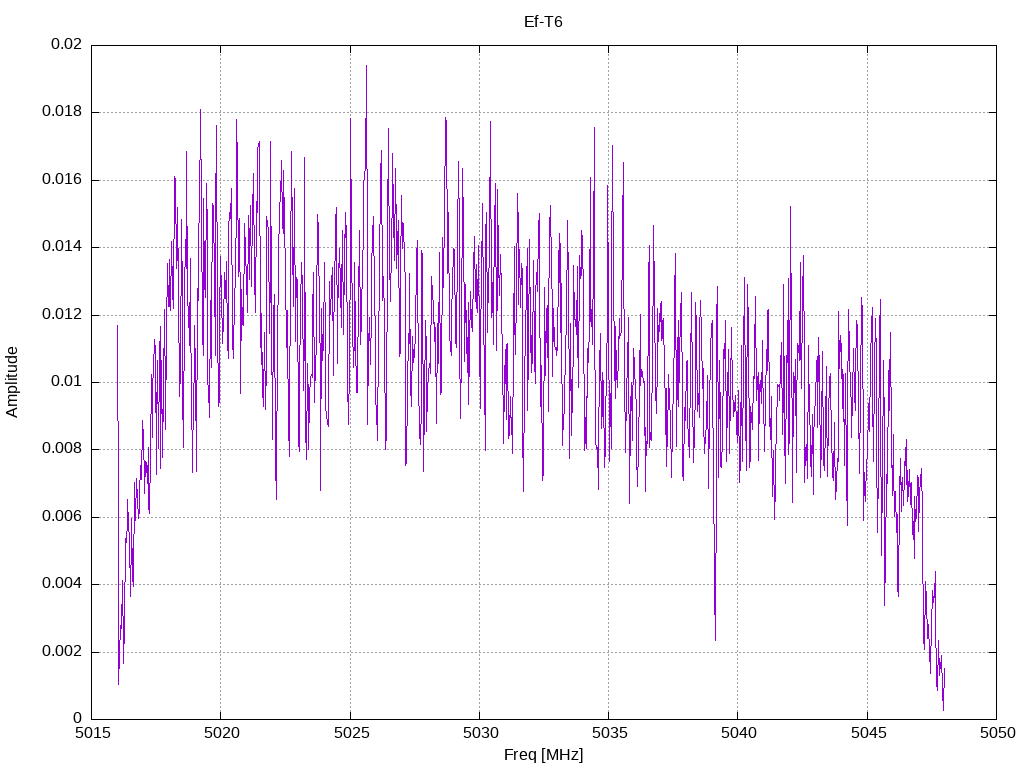Screen dimensions: 1024x768
Task: Click the Freq [MHz] x-axis label
Action: click(543, 754)
